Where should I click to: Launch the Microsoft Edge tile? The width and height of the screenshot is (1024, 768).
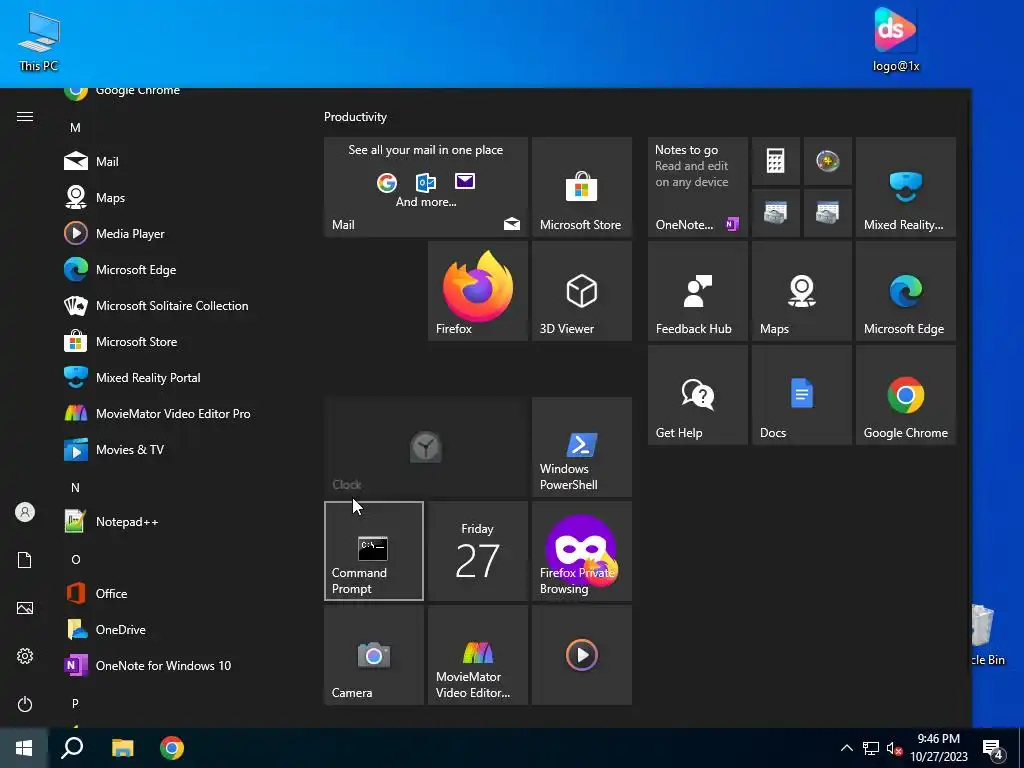(906, 291)
